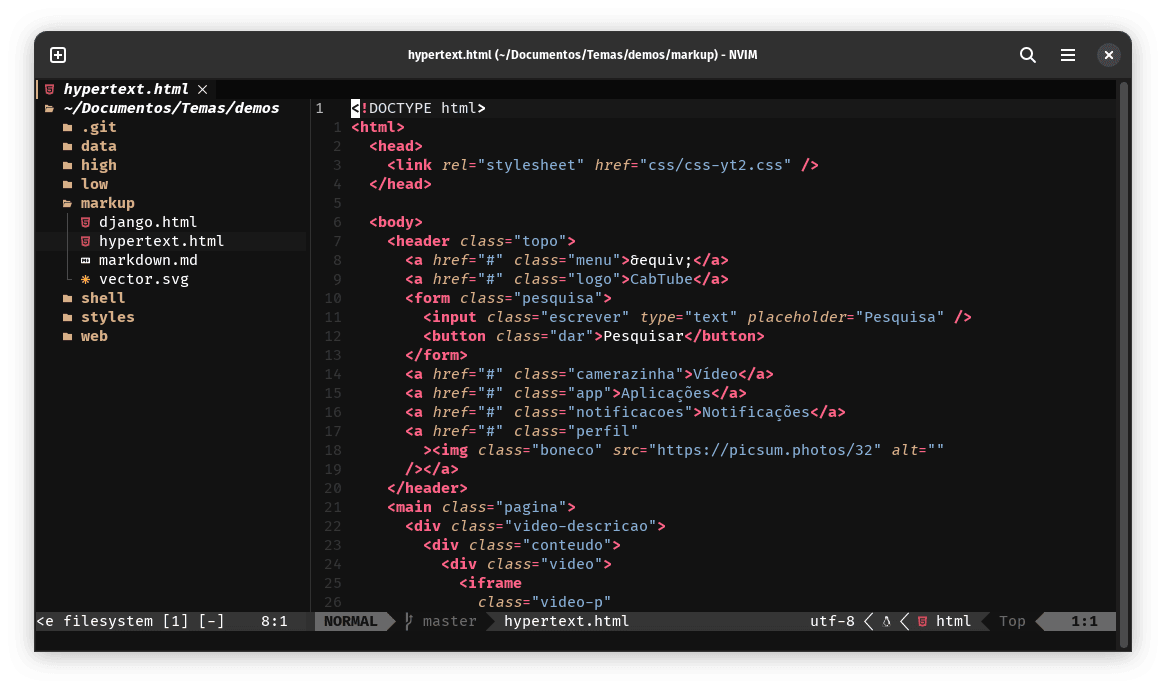The height and width of the screenshot is (689, 1166).
Task: Click the header class="topo" line
Action: (481, 241)
